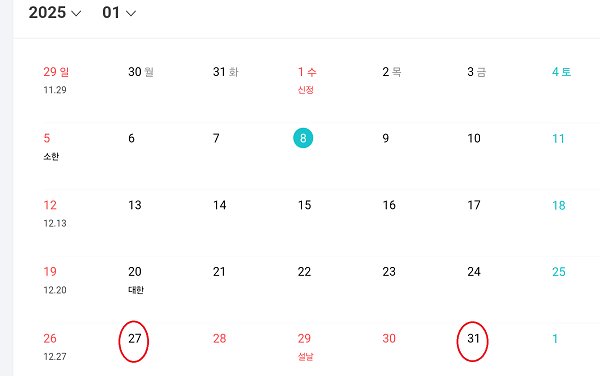Select date 19 with lunar 12.20

[55, 280]
